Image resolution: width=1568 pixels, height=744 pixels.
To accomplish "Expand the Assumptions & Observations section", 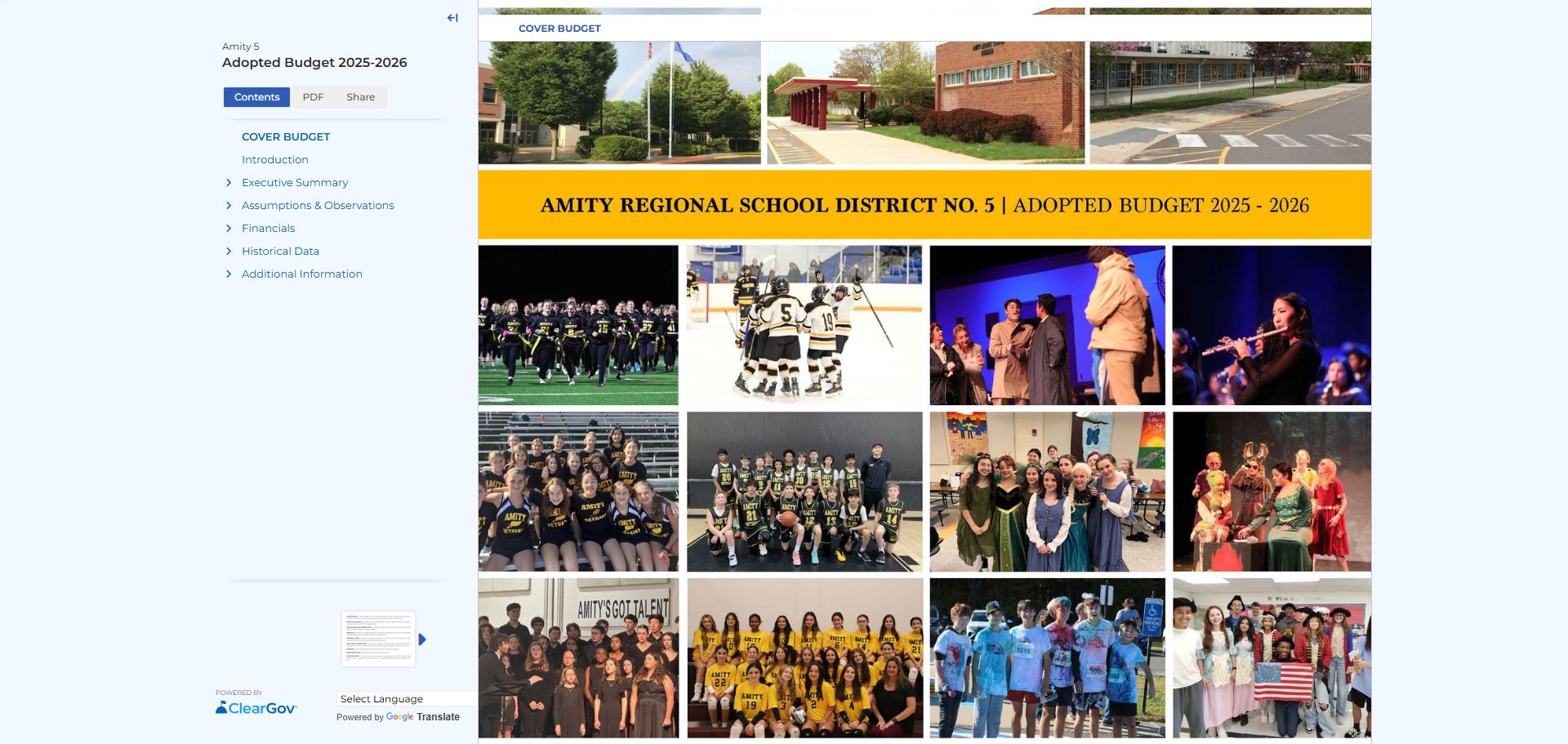I will 229,206.
